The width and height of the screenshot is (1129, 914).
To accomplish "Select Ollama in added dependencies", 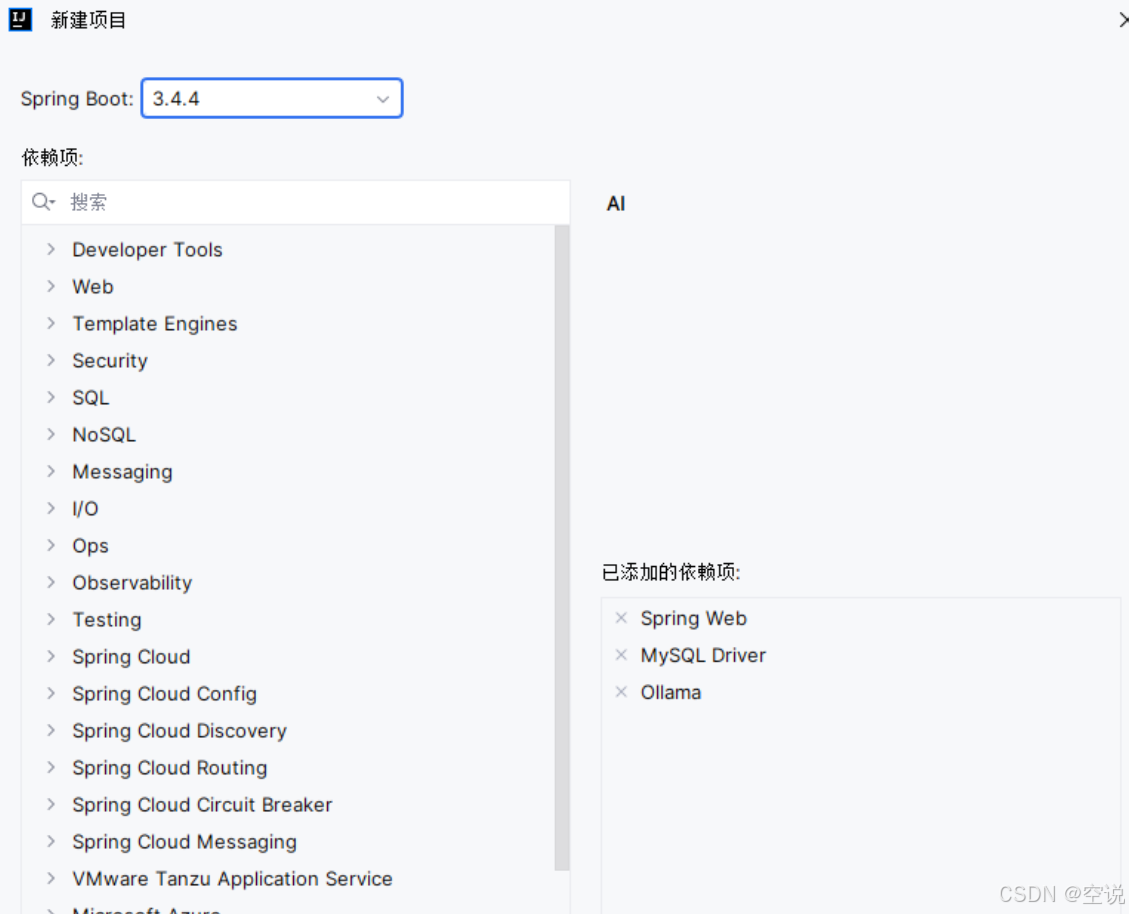I will coord(670,692).
